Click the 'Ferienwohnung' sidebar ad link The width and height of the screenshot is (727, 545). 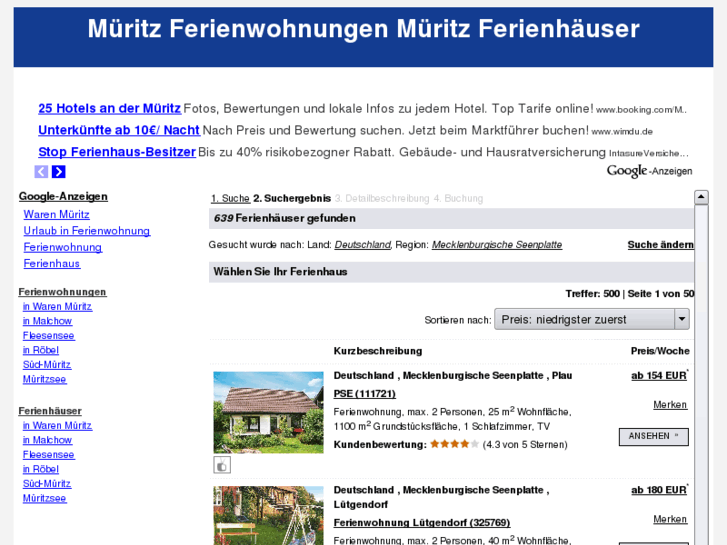[x=63, y=247]
